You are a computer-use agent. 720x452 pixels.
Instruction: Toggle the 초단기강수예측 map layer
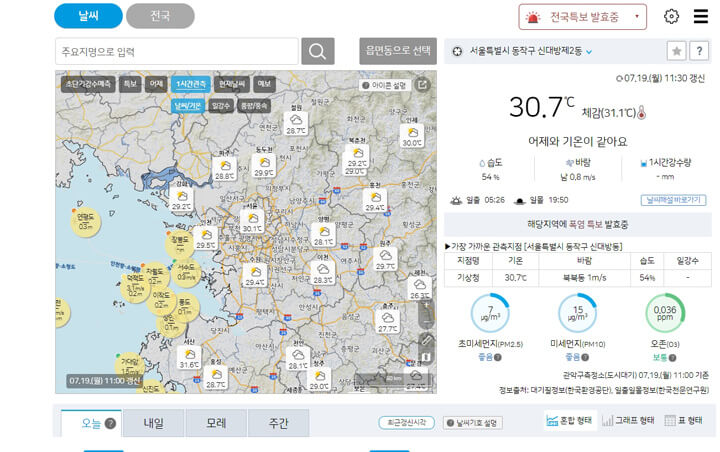[88, 84]
